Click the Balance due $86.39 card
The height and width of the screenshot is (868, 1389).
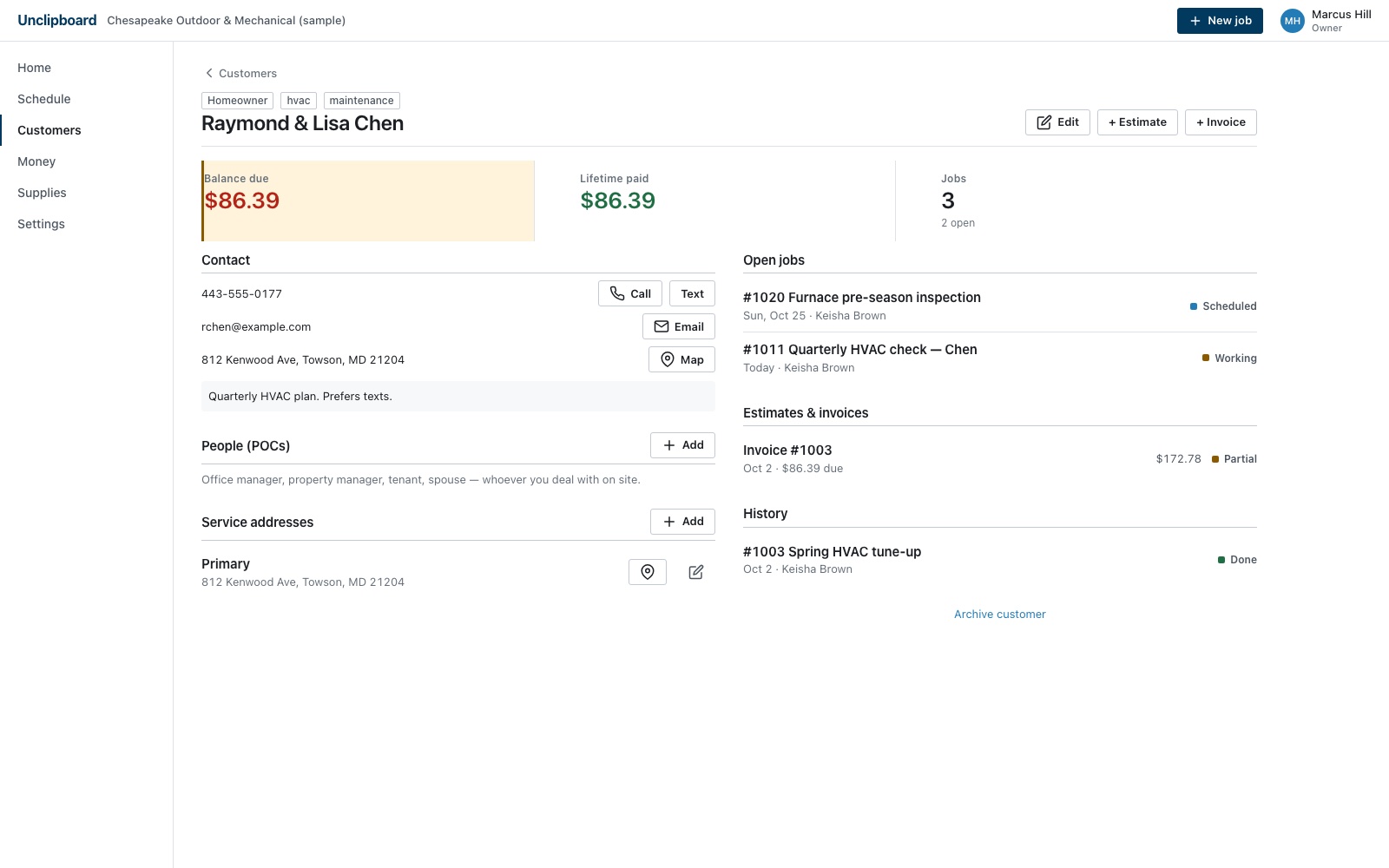368,201
